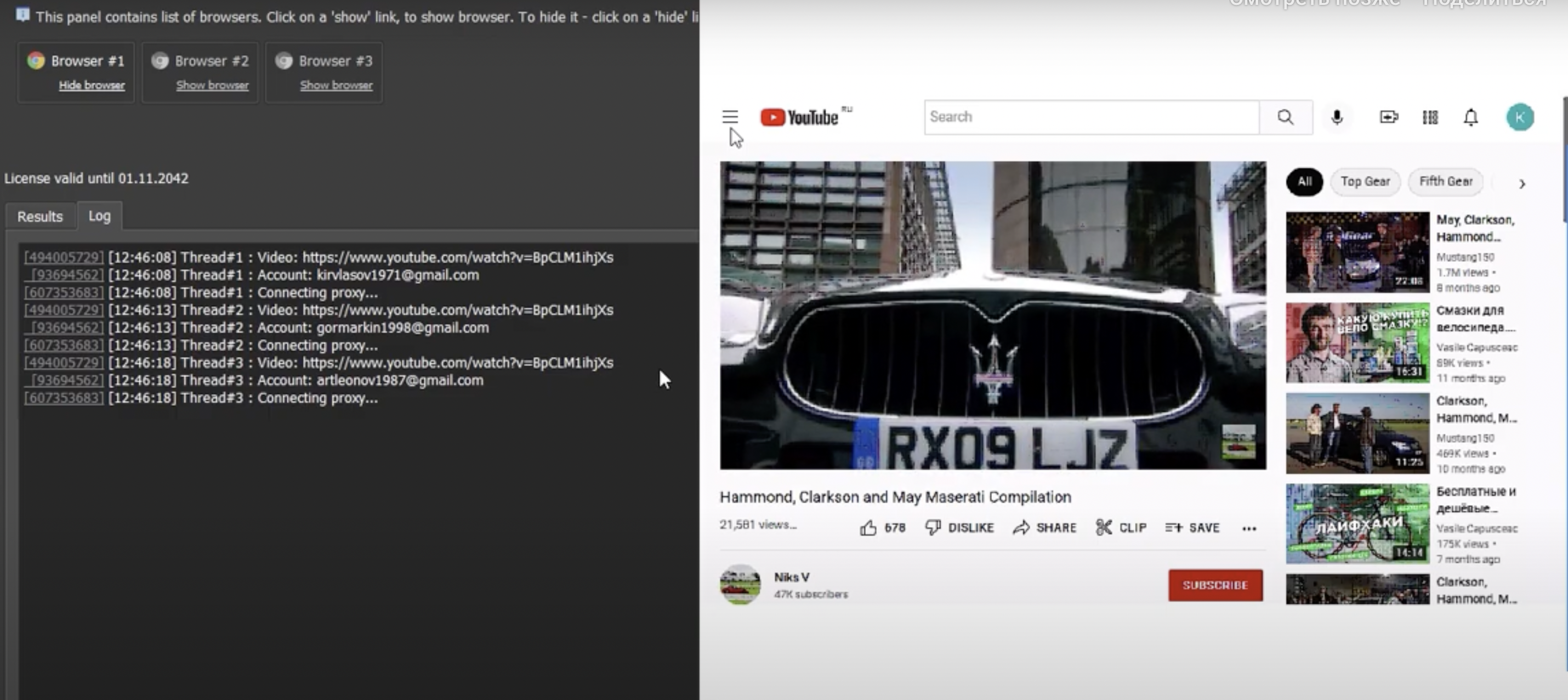
Task: Click Hide browser link for Browser #1
Action: click(92, 85)
